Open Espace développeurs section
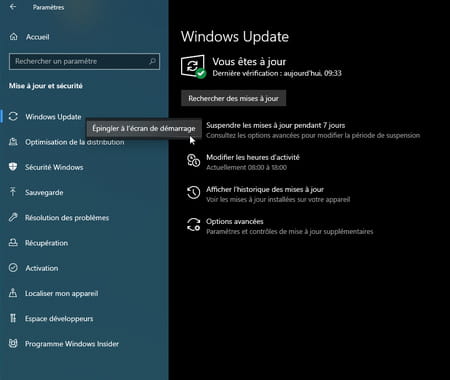The width and height of the screenshot is (450, 380). pyautogui.click(x=59, y=319)
